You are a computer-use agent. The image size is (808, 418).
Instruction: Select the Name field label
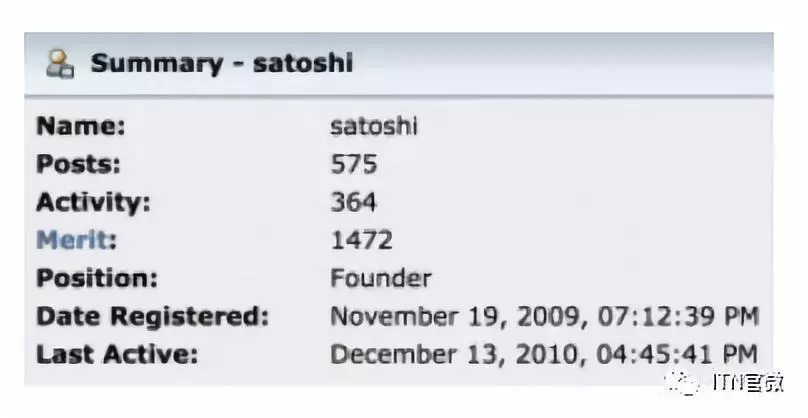(x=81, y=127)
